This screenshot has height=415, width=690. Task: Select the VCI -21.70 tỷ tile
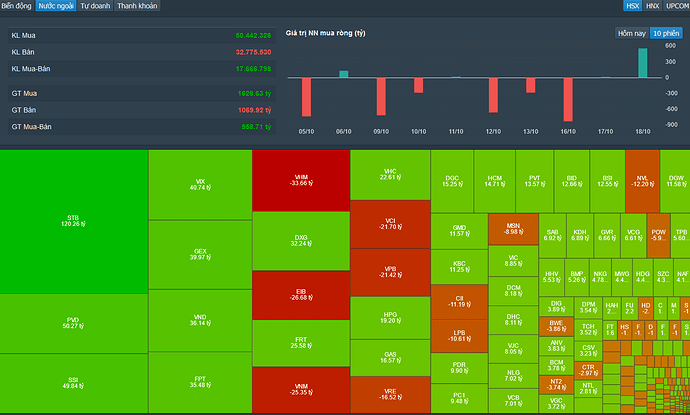point(390,224)
